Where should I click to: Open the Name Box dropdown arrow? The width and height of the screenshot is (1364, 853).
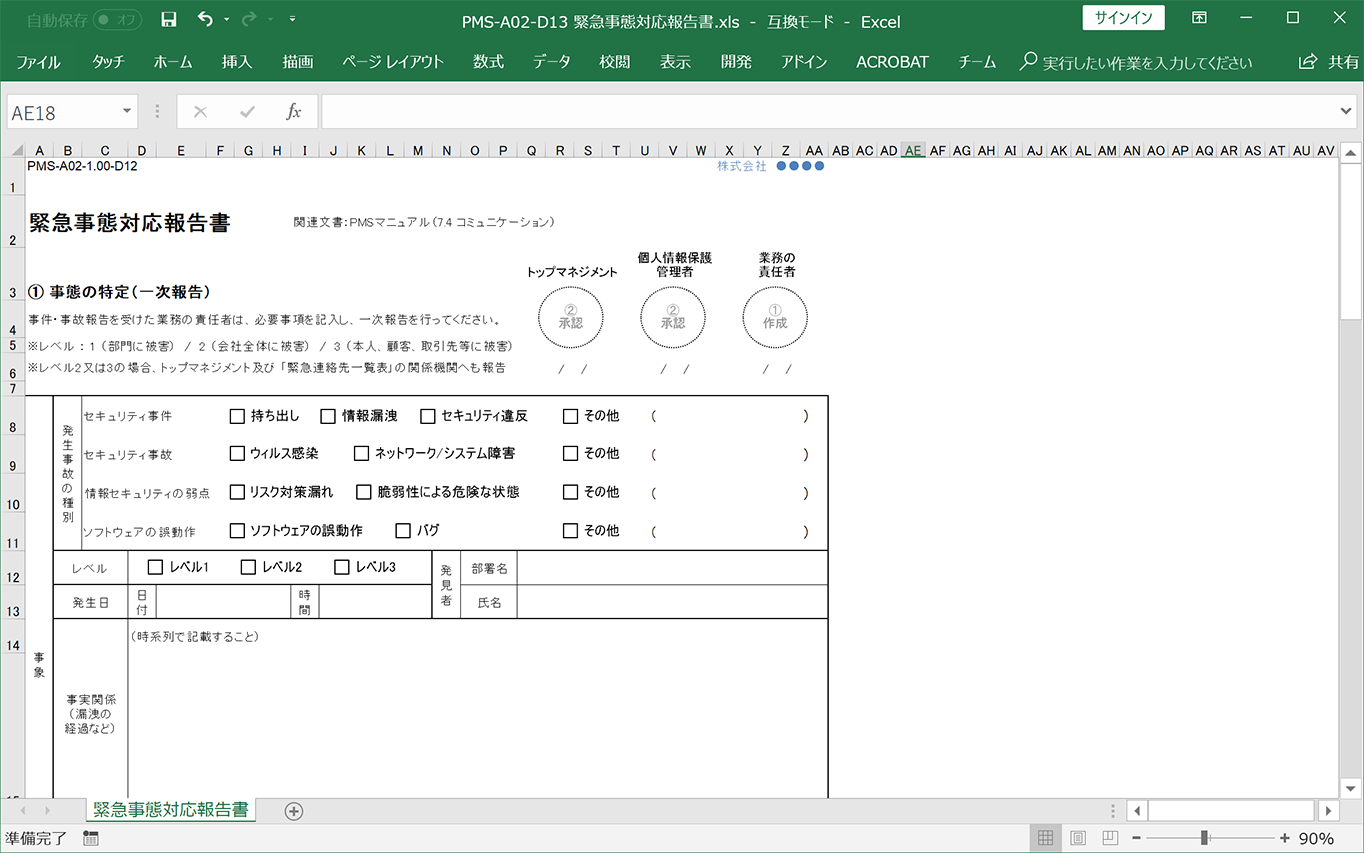(127, 112)
